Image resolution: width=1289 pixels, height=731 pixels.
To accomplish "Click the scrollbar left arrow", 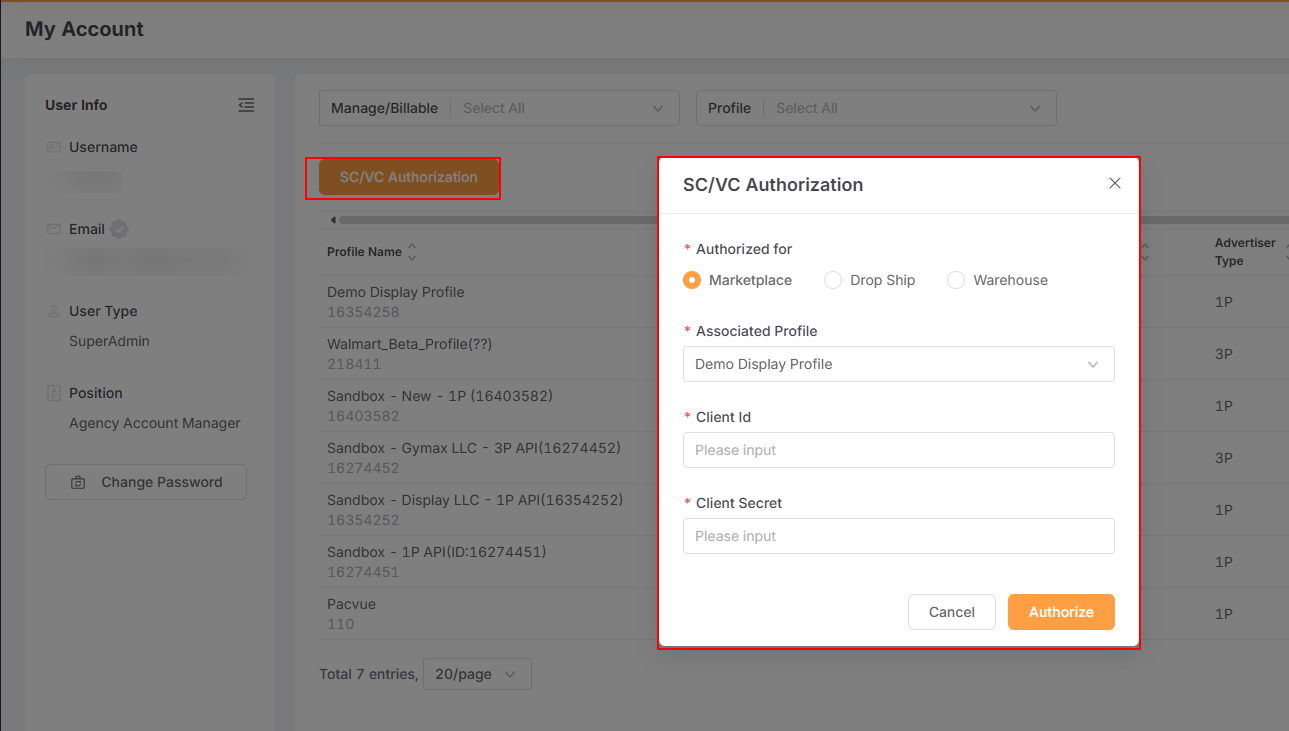I will click(x=332, y=220).
